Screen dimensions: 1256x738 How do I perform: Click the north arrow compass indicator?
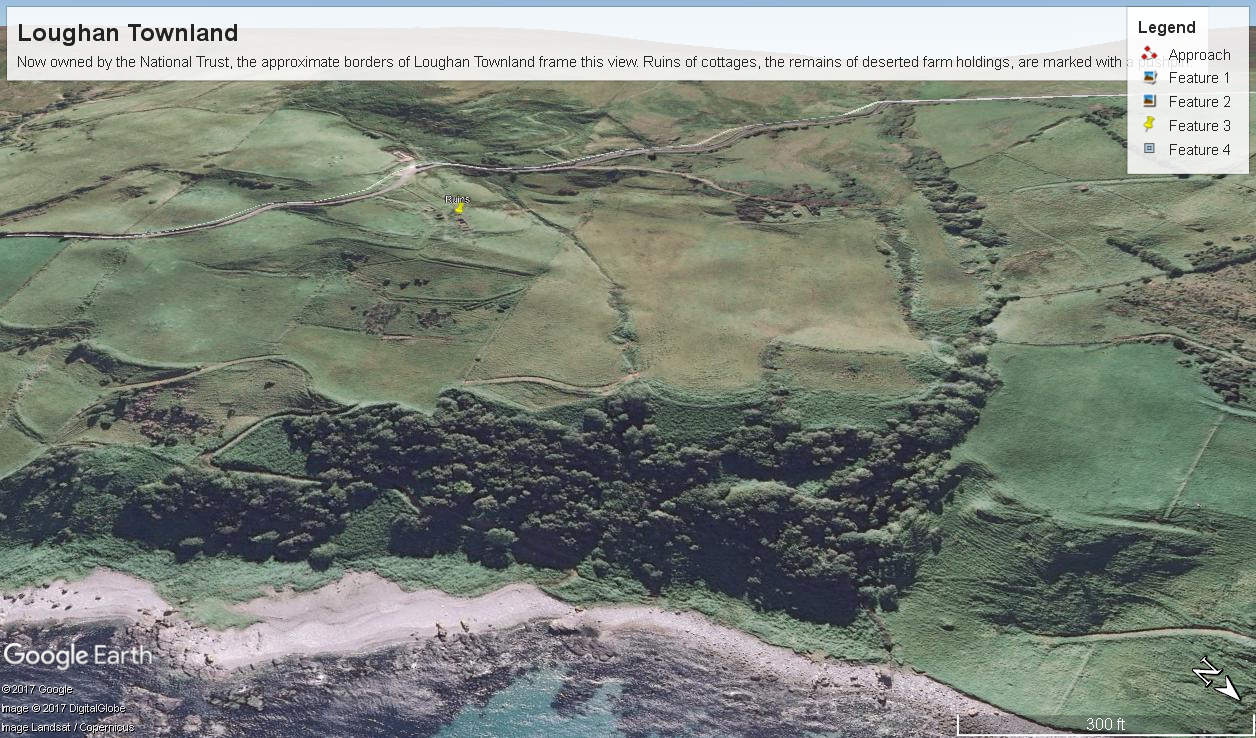coord(1215,679)
